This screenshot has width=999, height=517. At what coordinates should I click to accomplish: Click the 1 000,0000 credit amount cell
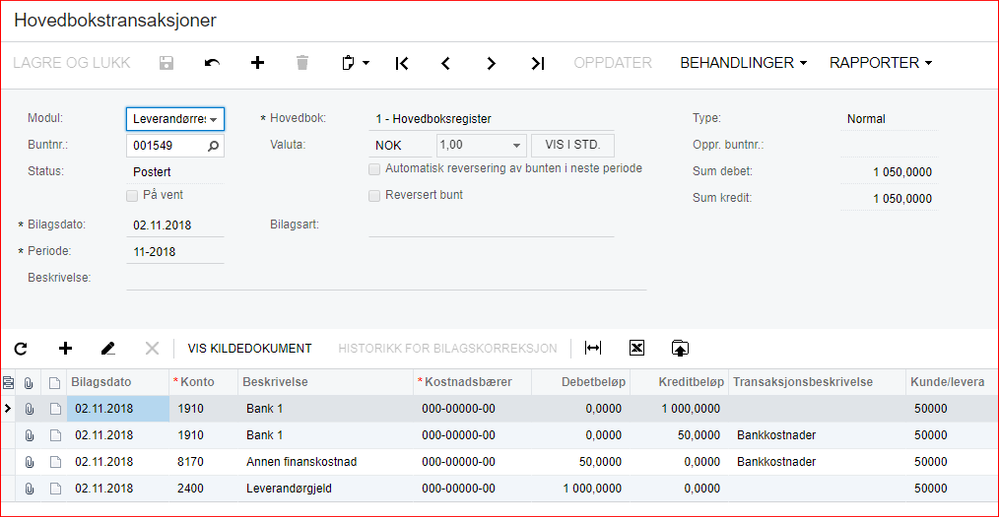[679, 409]
